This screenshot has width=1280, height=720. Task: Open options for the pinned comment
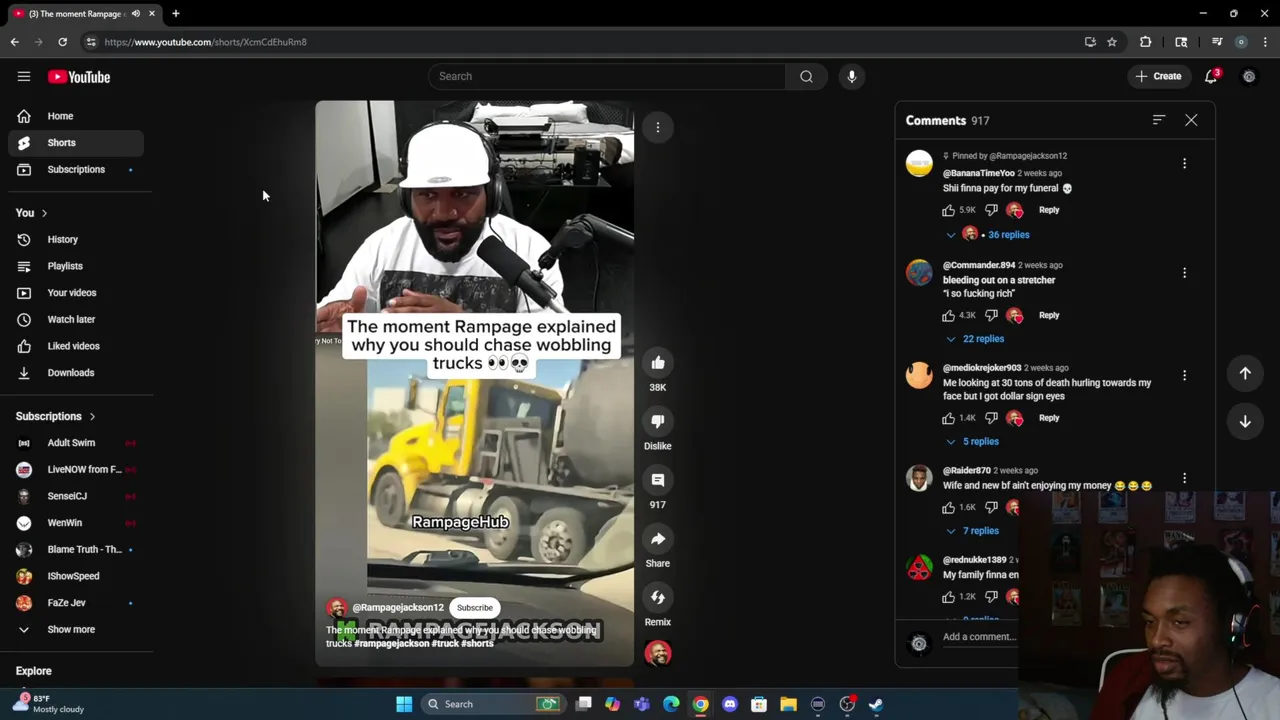1185,163
